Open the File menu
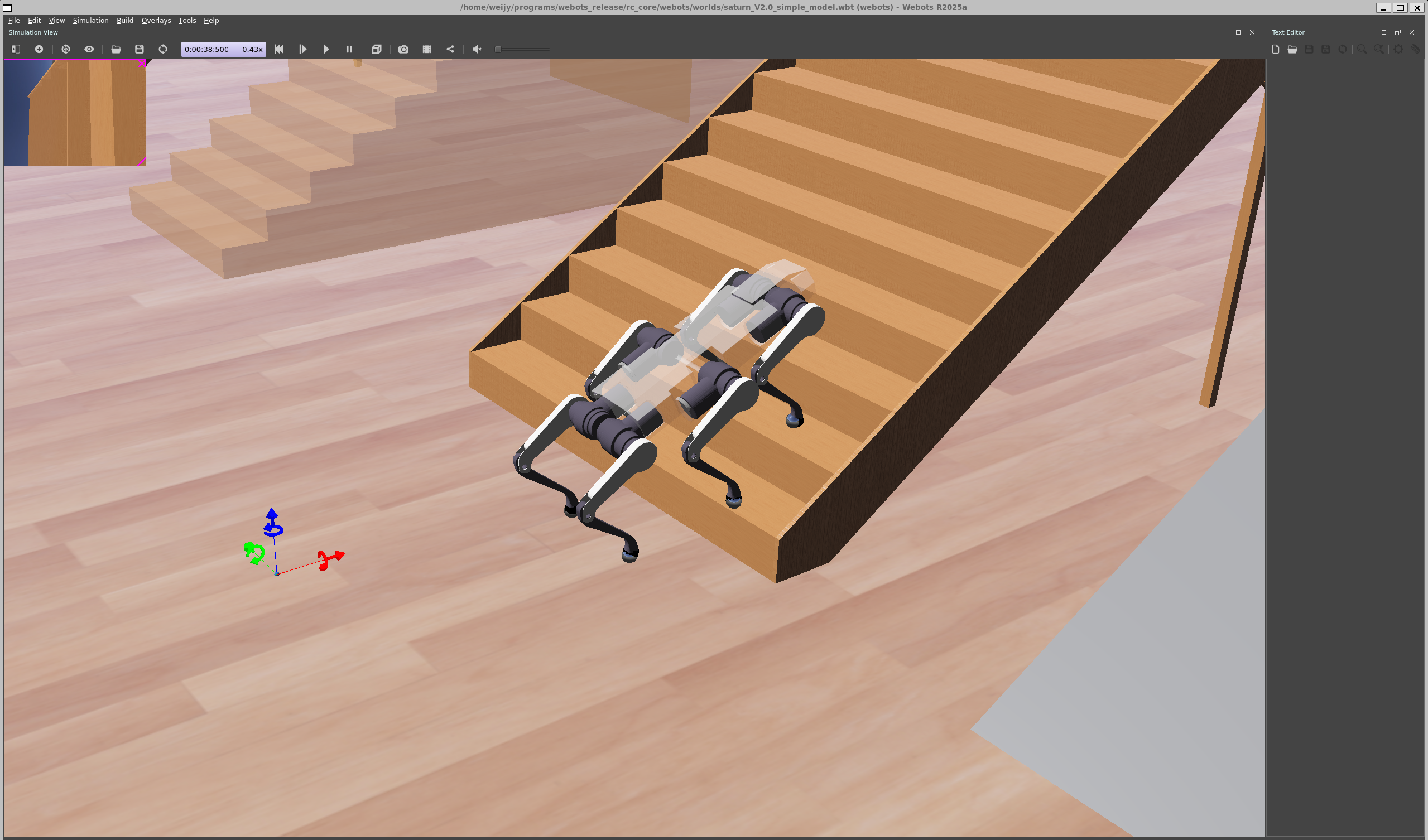1428x840 pixels. coord(14,21)
